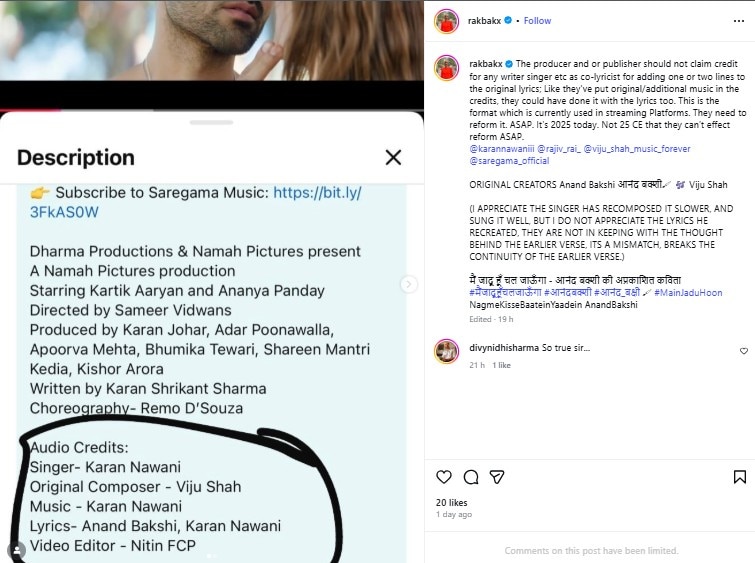Open comments with the speech bubble icon
The image size is (755, 563).
[470, 477]
